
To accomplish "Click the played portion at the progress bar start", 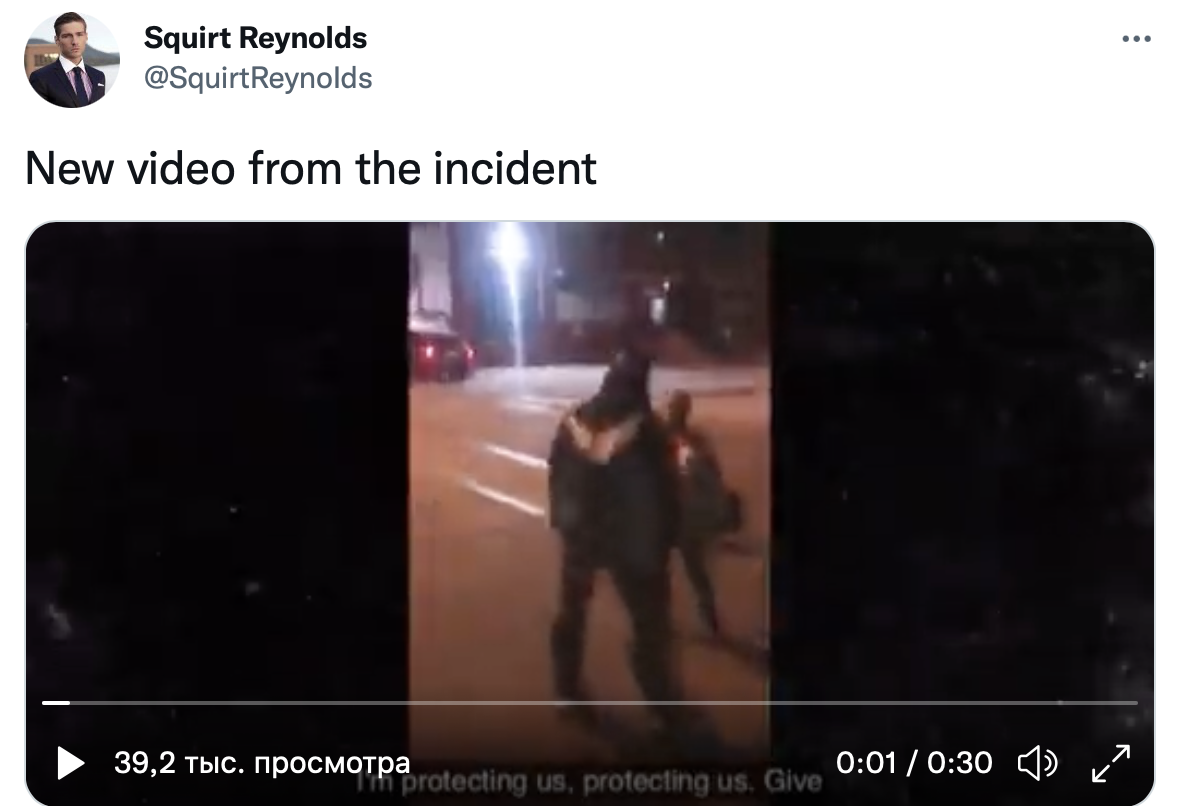I will (55, 702).
